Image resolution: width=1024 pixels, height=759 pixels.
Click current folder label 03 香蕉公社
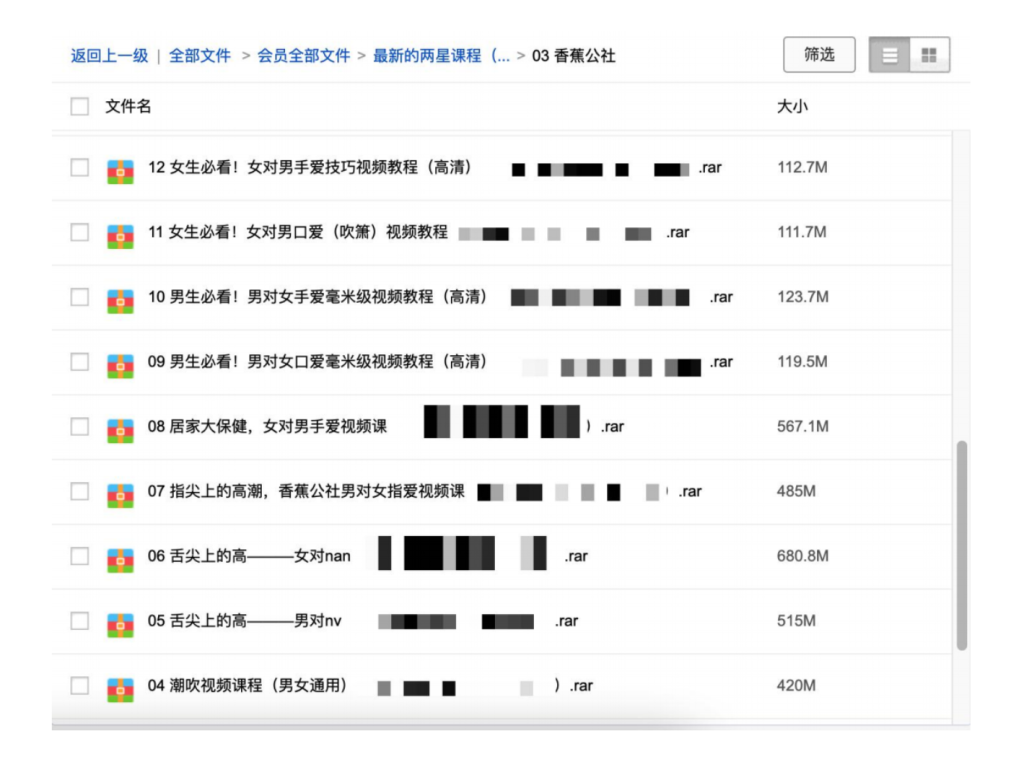[573, 56]
